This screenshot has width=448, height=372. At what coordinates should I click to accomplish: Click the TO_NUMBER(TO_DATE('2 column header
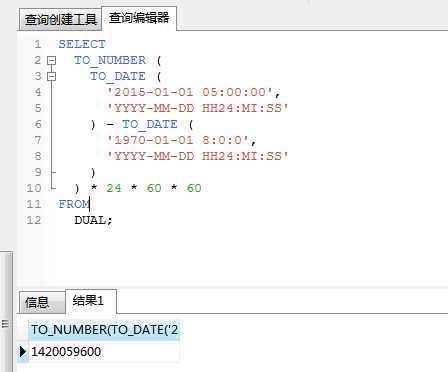104,330
